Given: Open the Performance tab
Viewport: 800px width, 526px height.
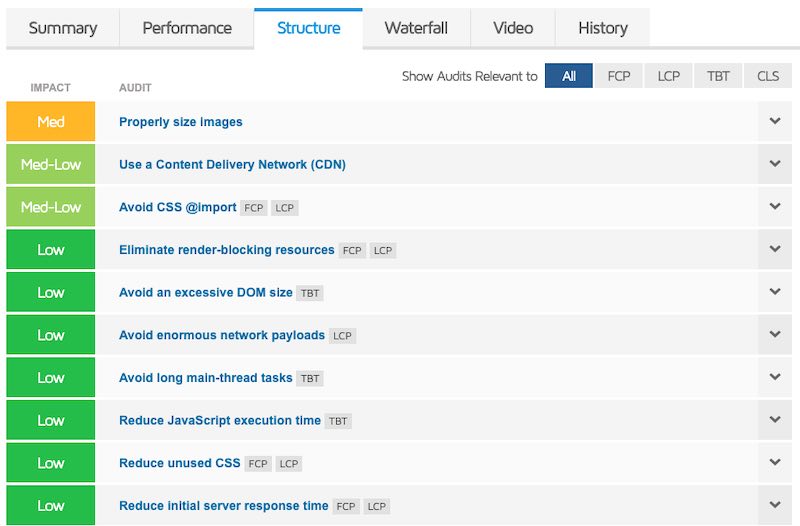Looking at the screenshot, I should click(186, 28).
